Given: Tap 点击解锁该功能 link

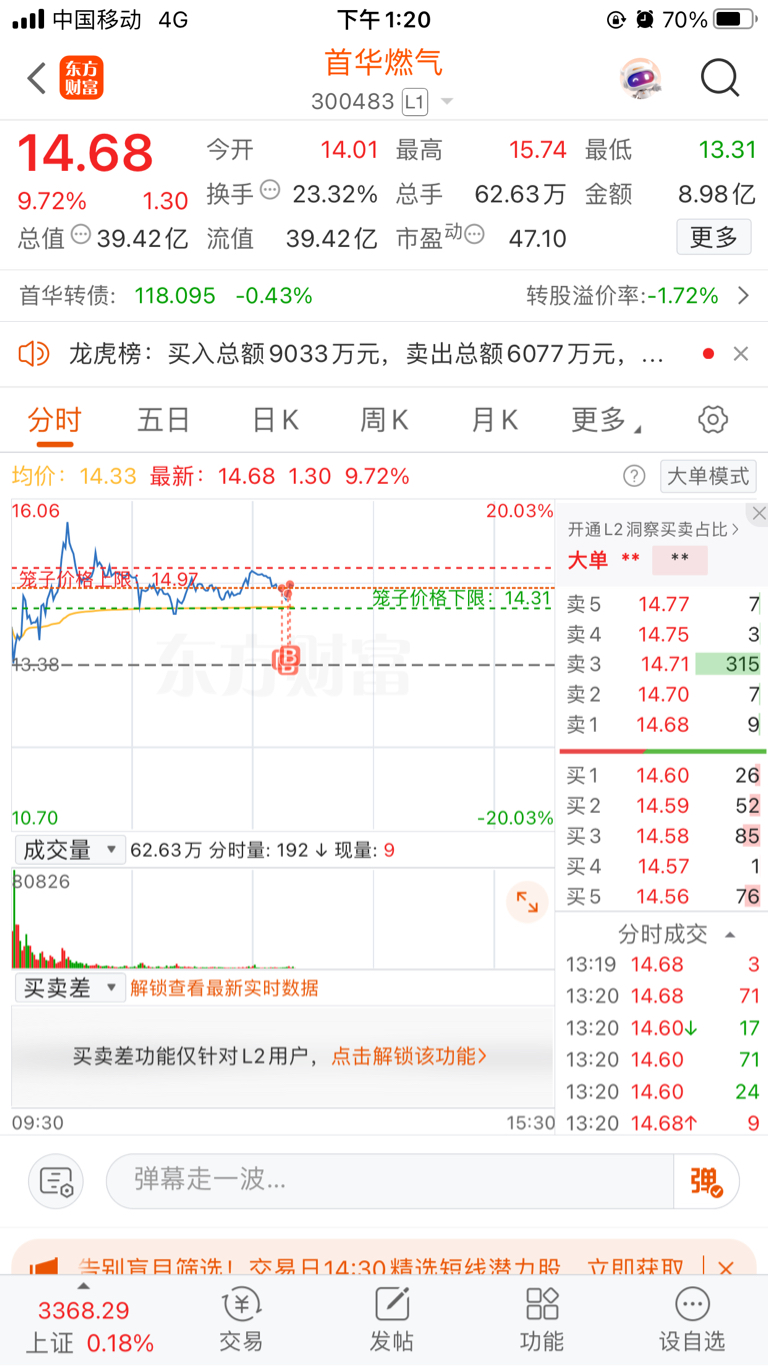Looking at the screenshot, I should tap(409, 1056).
